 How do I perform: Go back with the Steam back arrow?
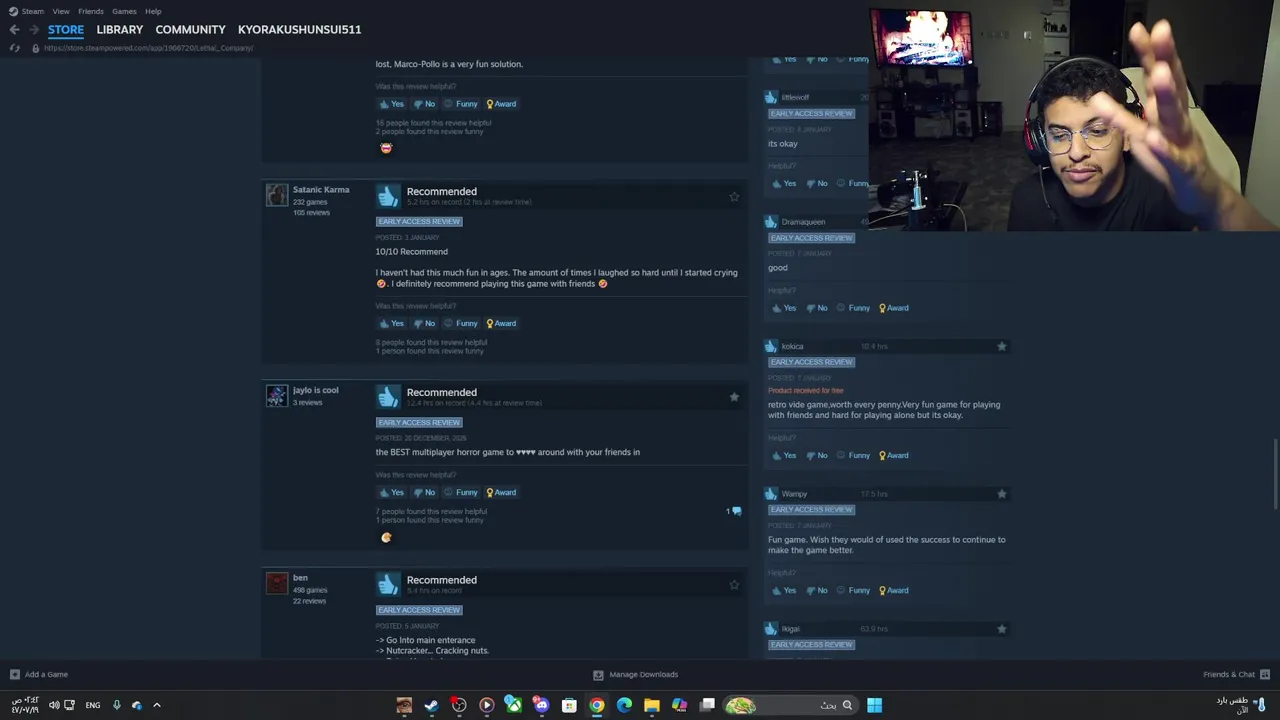click(14, 29)
